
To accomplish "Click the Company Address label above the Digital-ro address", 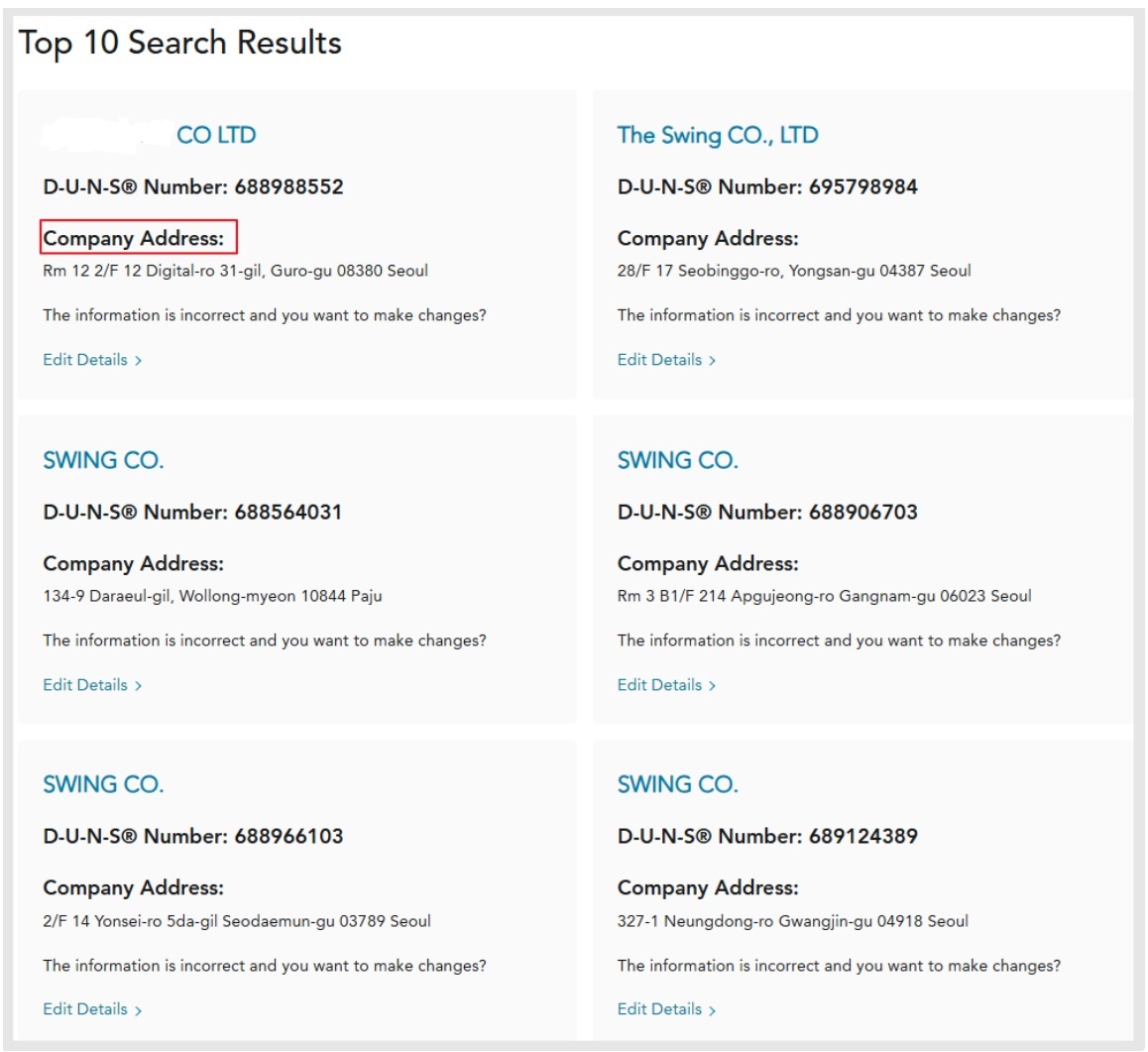I will pos(133,238).
